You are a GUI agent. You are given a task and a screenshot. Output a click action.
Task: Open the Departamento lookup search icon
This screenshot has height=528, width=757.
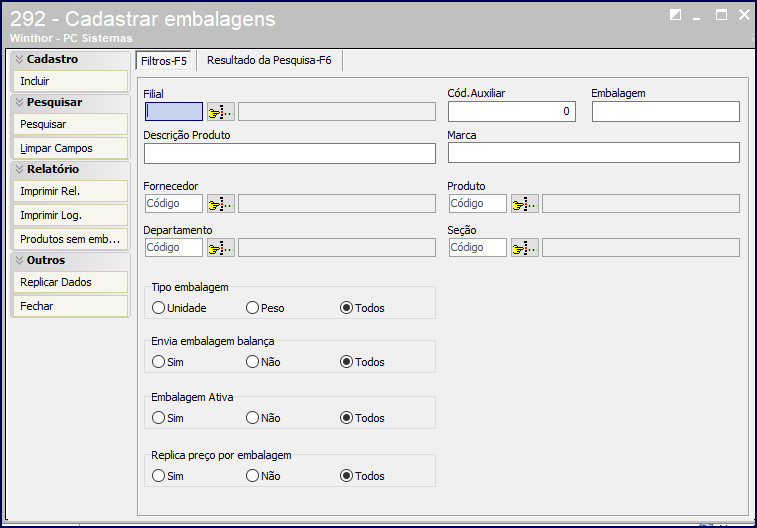(x=221, y=248)
